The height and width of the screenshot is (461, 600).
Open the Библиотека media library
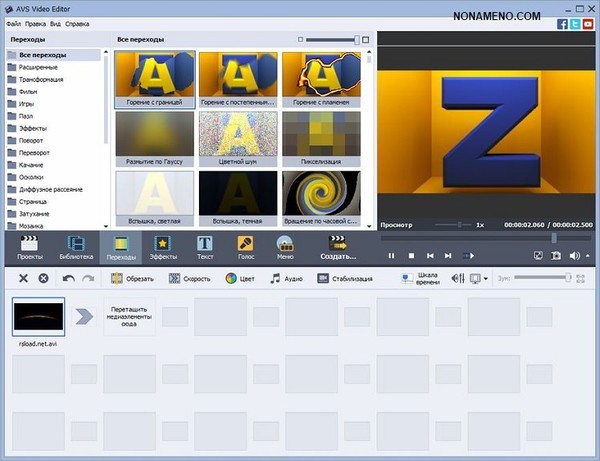point(76,247)
